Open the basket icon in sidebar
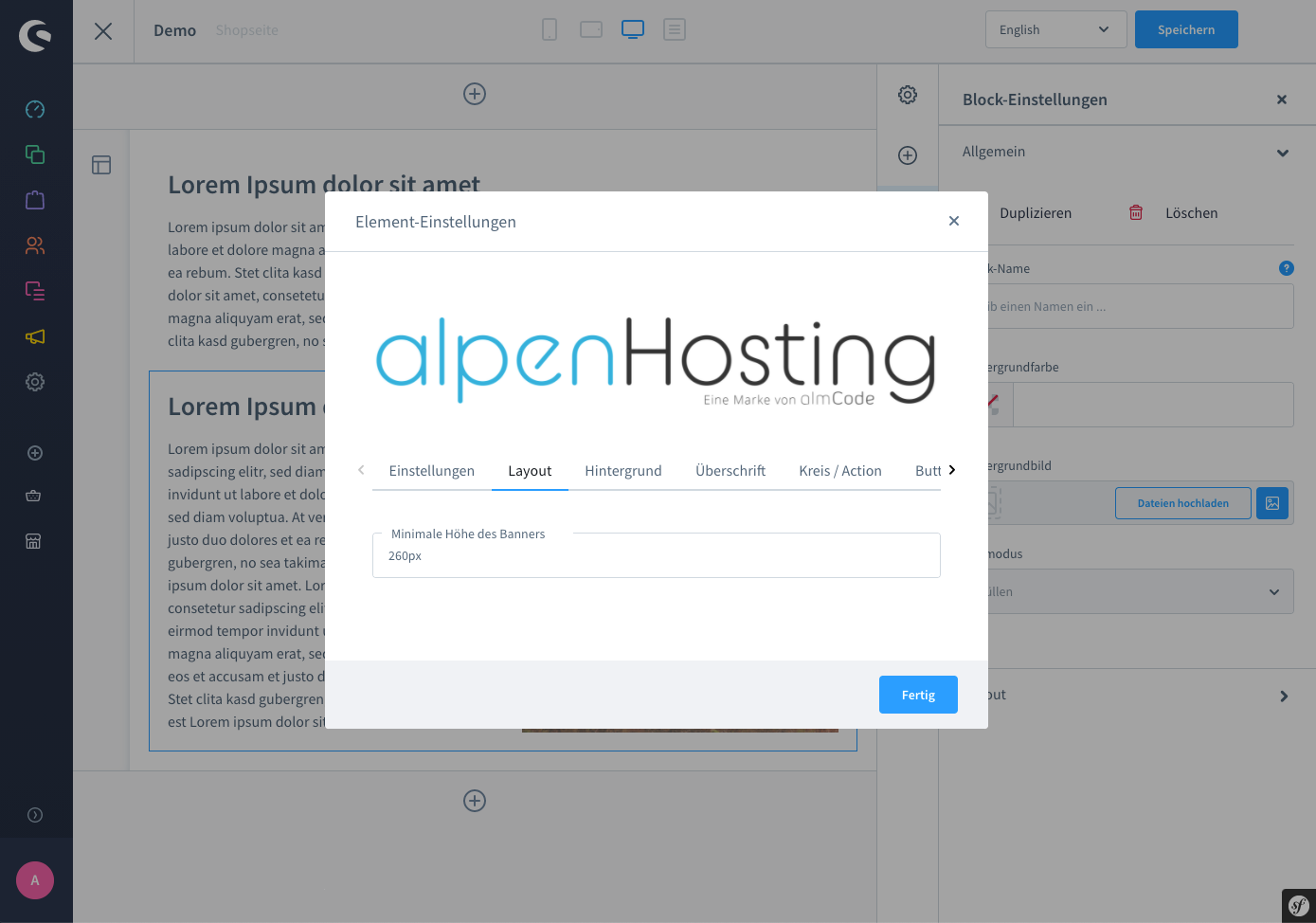The width and height of the screenshot is (1316, 923). (33, 496)
